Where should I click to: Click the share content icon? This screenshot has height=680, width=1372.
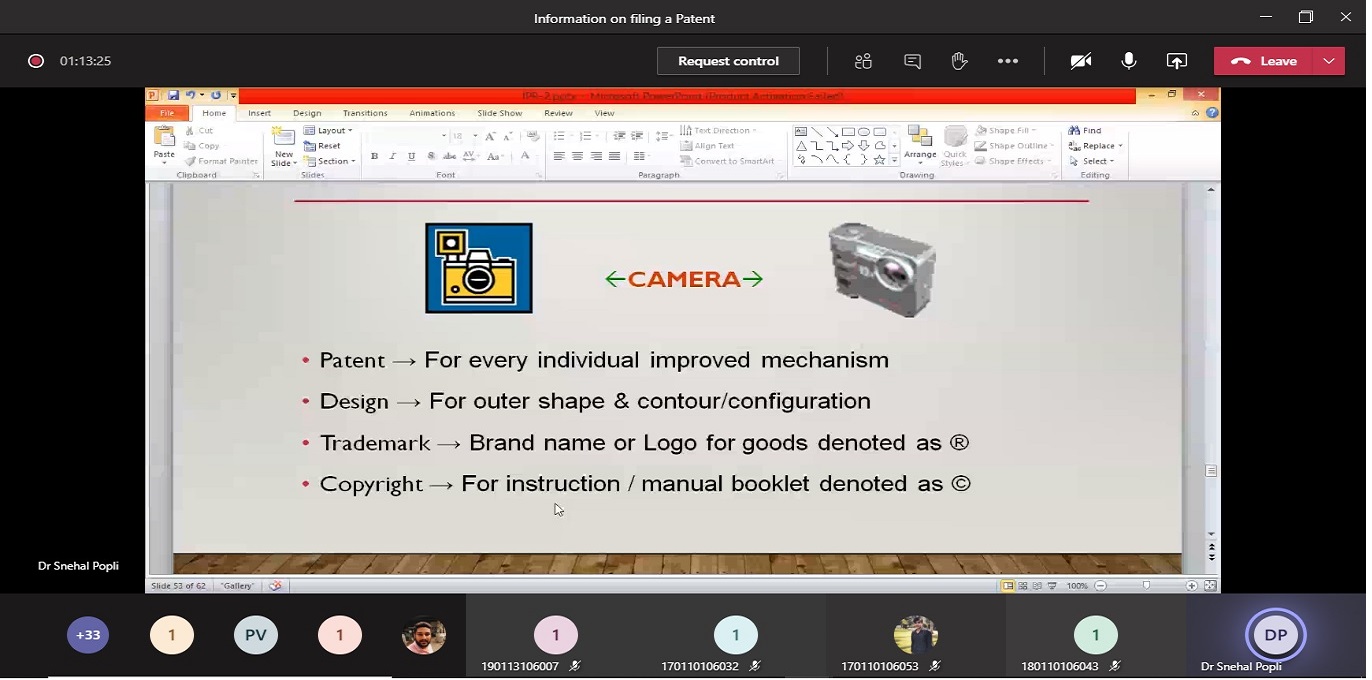(x=1177, y=61)
